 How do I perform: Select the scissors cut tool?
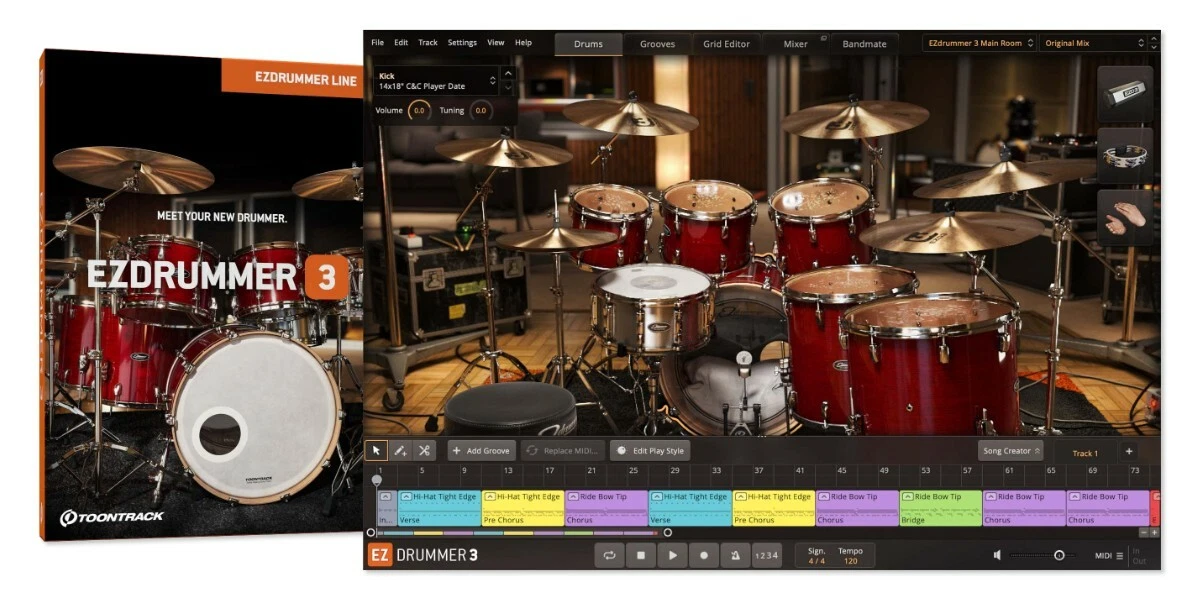coord(424,451)
